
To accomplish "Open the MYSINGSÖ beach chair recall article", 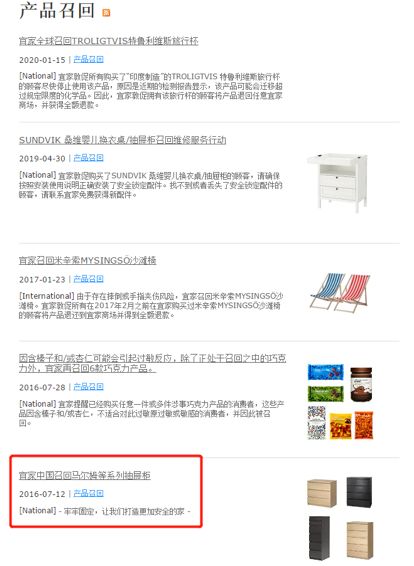I will pyautogui.click(x=87, y=260).
